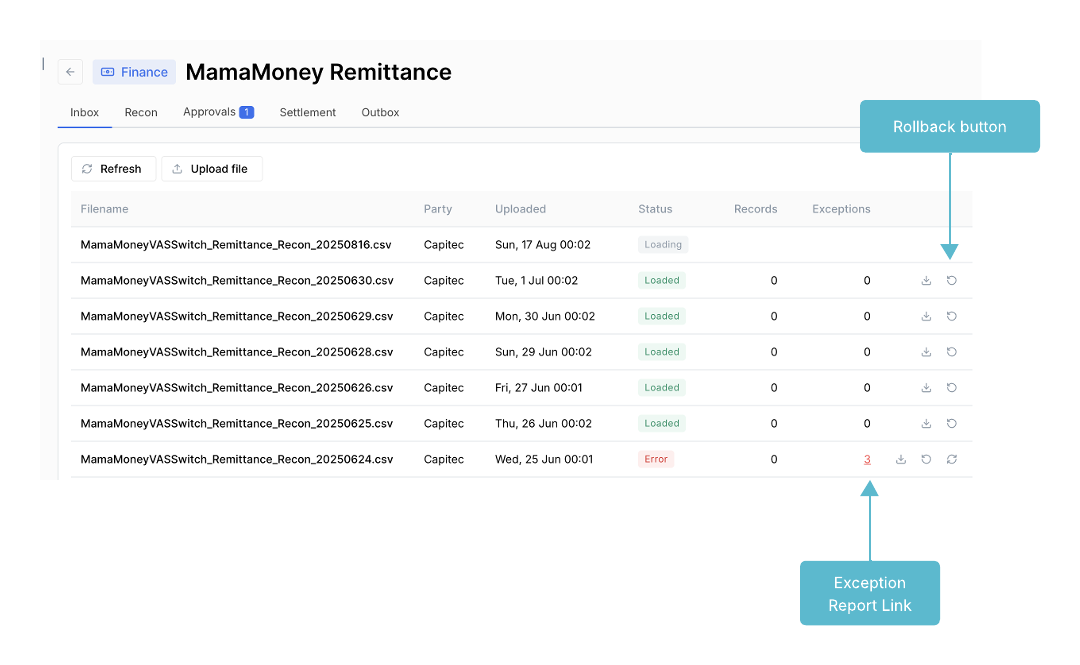The height and width of the screenshot is (665, 1080).
Task: Click the Loading status badge
Action: coord(663,245)
